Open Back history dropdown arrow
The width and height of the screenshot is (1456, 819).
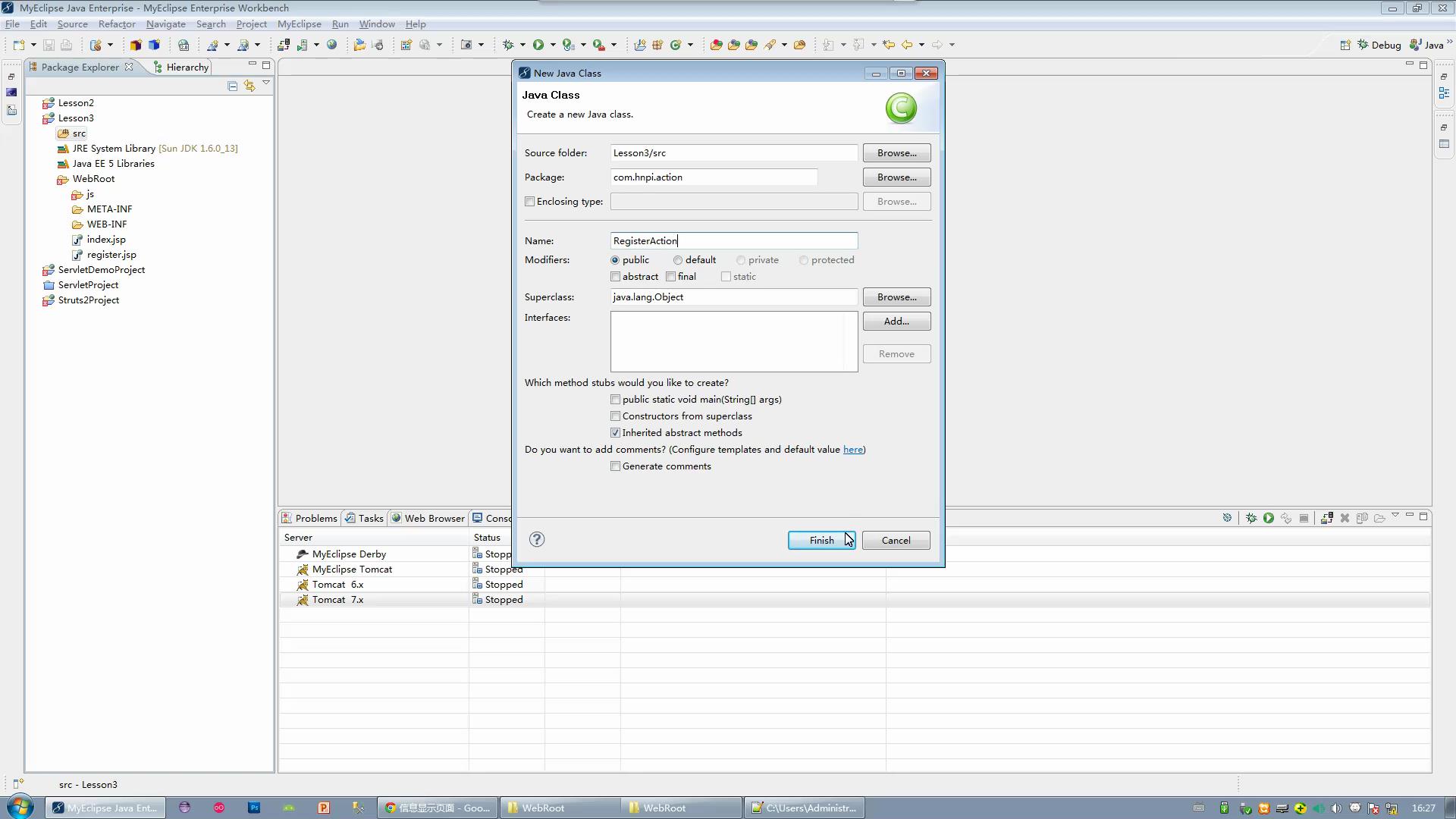tap(921, 45)
